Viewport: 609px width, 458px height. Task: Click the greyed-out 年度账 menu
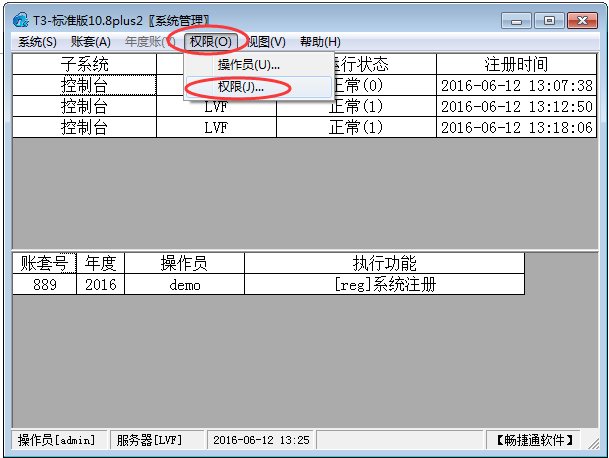149,42
